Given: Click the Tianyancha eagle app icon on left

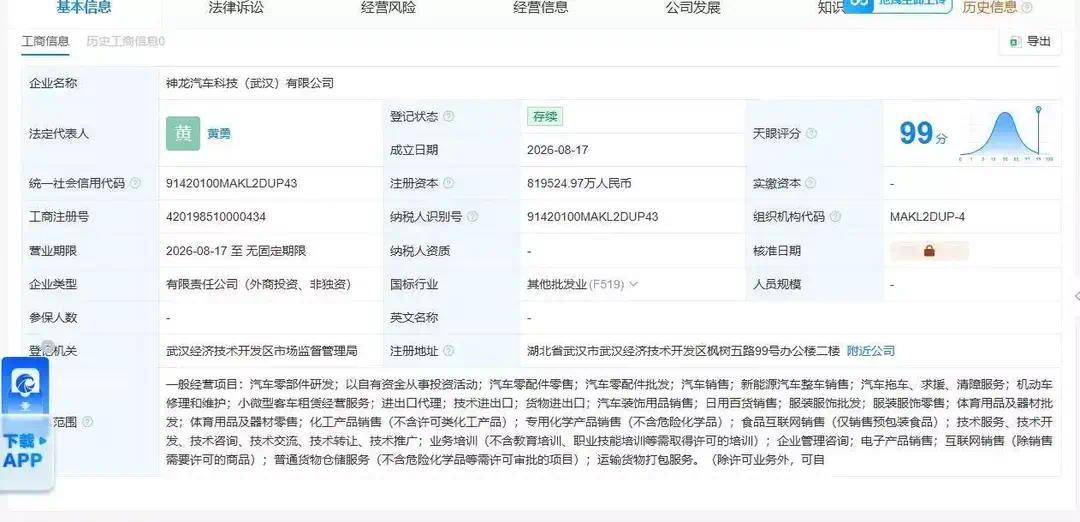Looking at the screenshot, I should [x=24, y=385].
